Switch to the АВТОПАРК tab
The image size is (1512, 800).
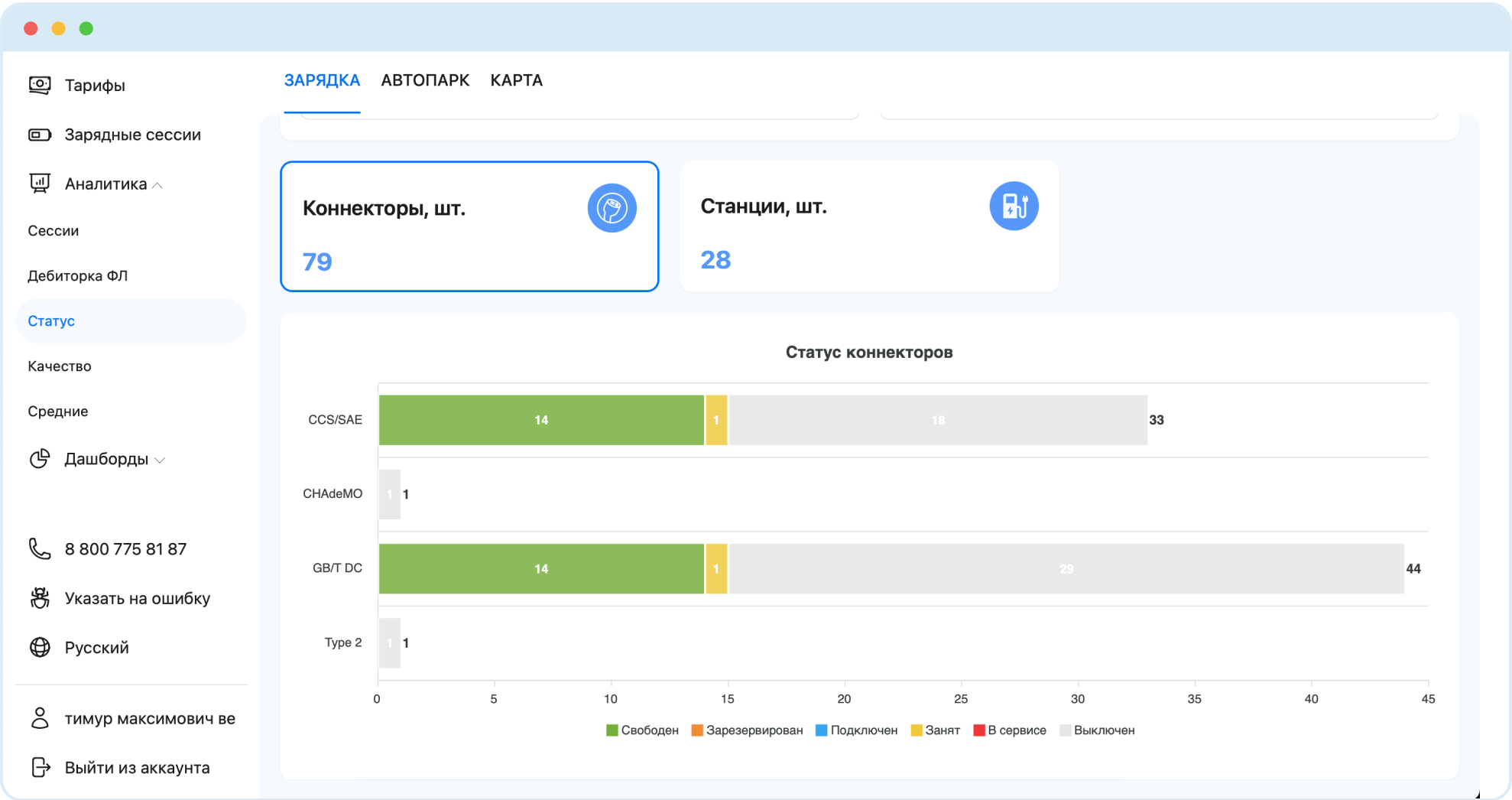[425, 80]
